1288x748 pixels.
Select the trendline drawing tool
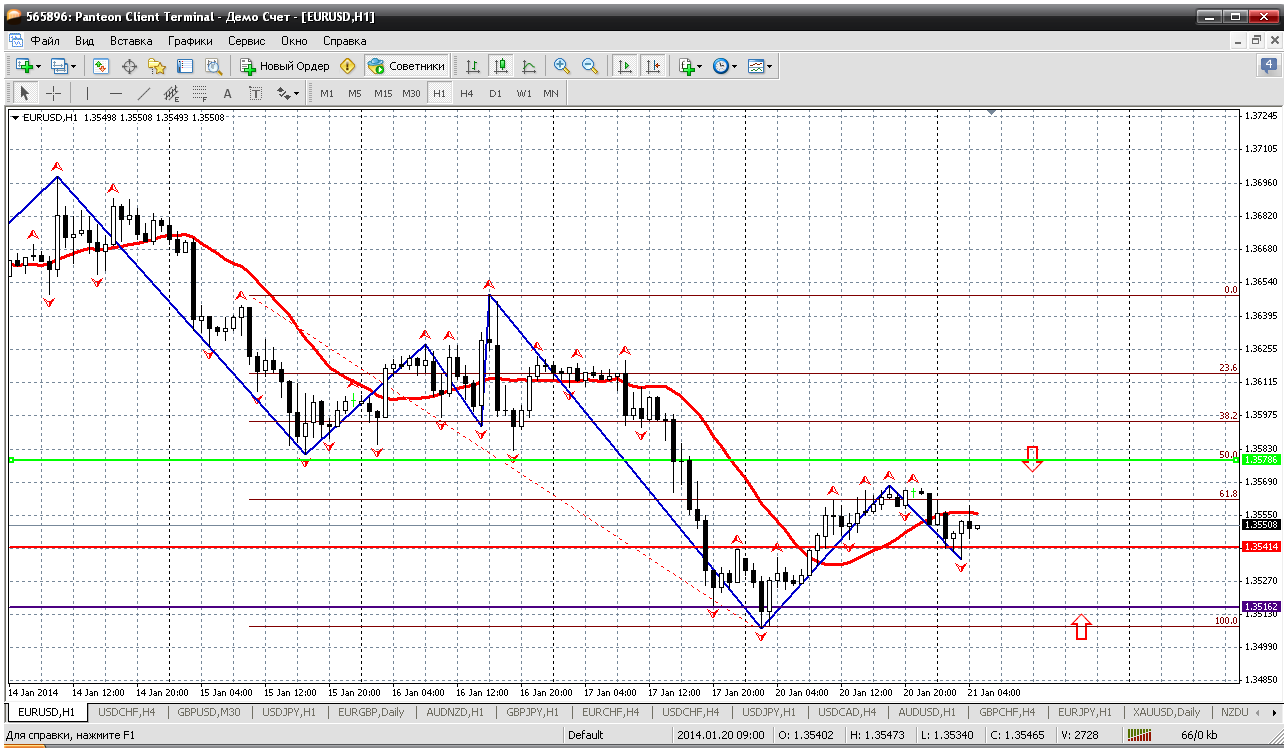(x=144, y=93)
